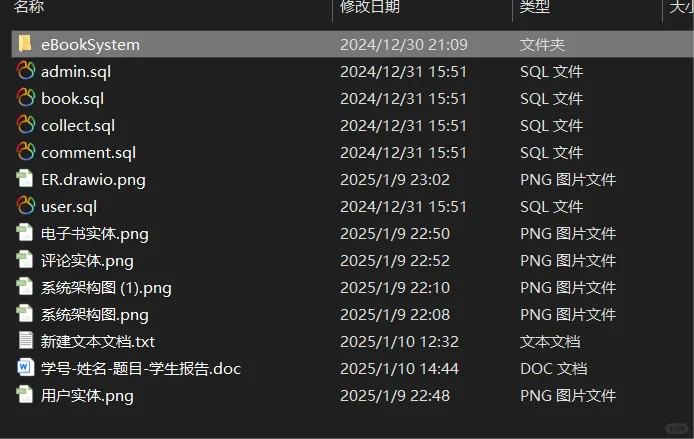The width and height of the screenshot is (694, 439).
Task: Sort by the 类型 column header
Action: (535, 7)
